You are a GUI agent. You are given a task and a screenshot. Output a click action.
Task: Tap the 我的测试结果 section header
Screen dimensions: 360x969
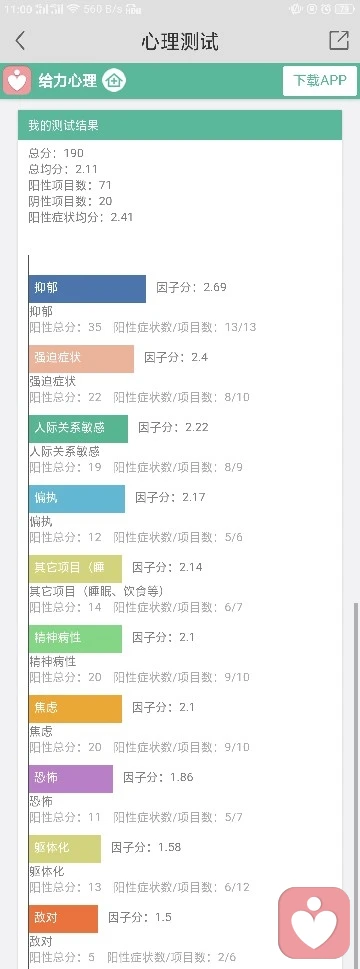(x=180, y=125)
